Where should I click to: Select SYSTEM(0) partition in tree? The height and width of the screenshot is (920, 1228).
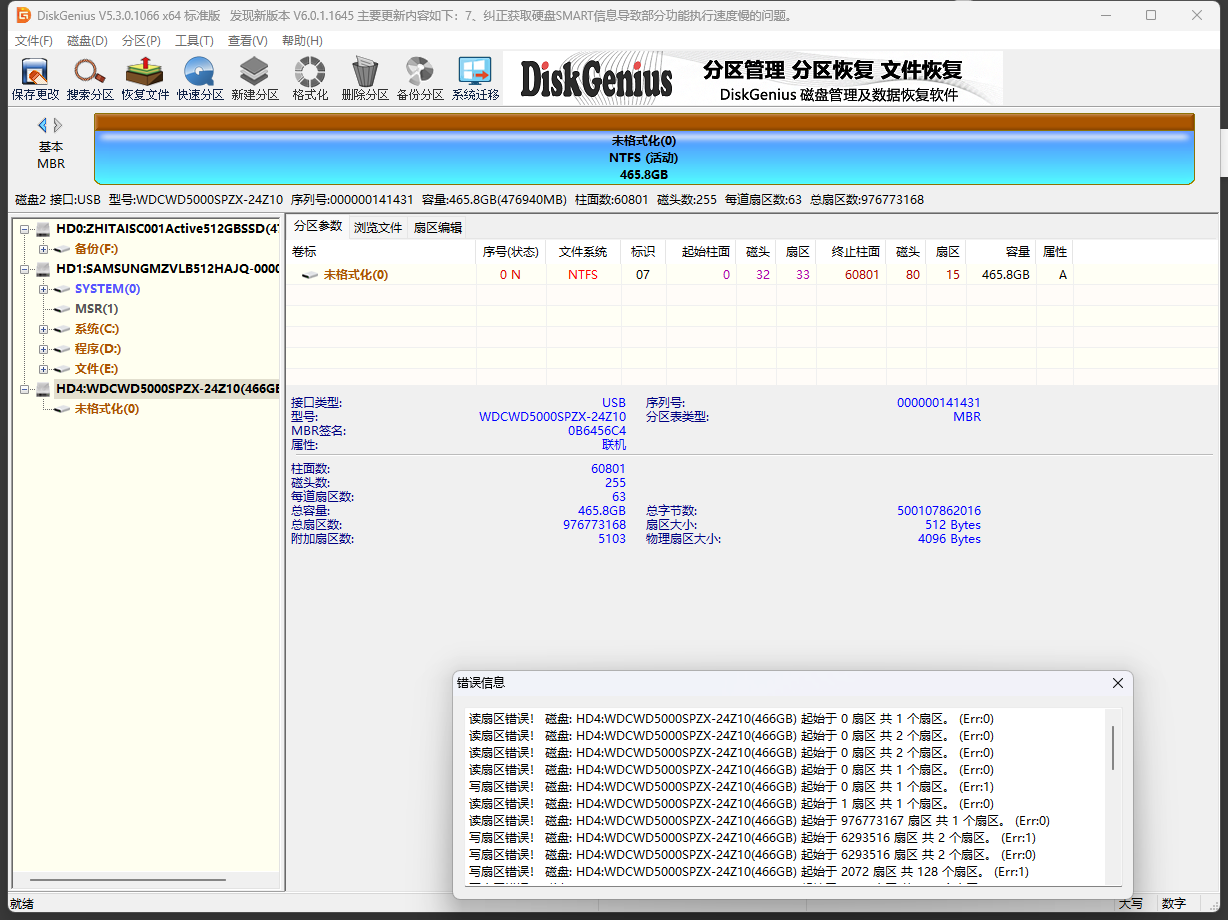(107, 289)
